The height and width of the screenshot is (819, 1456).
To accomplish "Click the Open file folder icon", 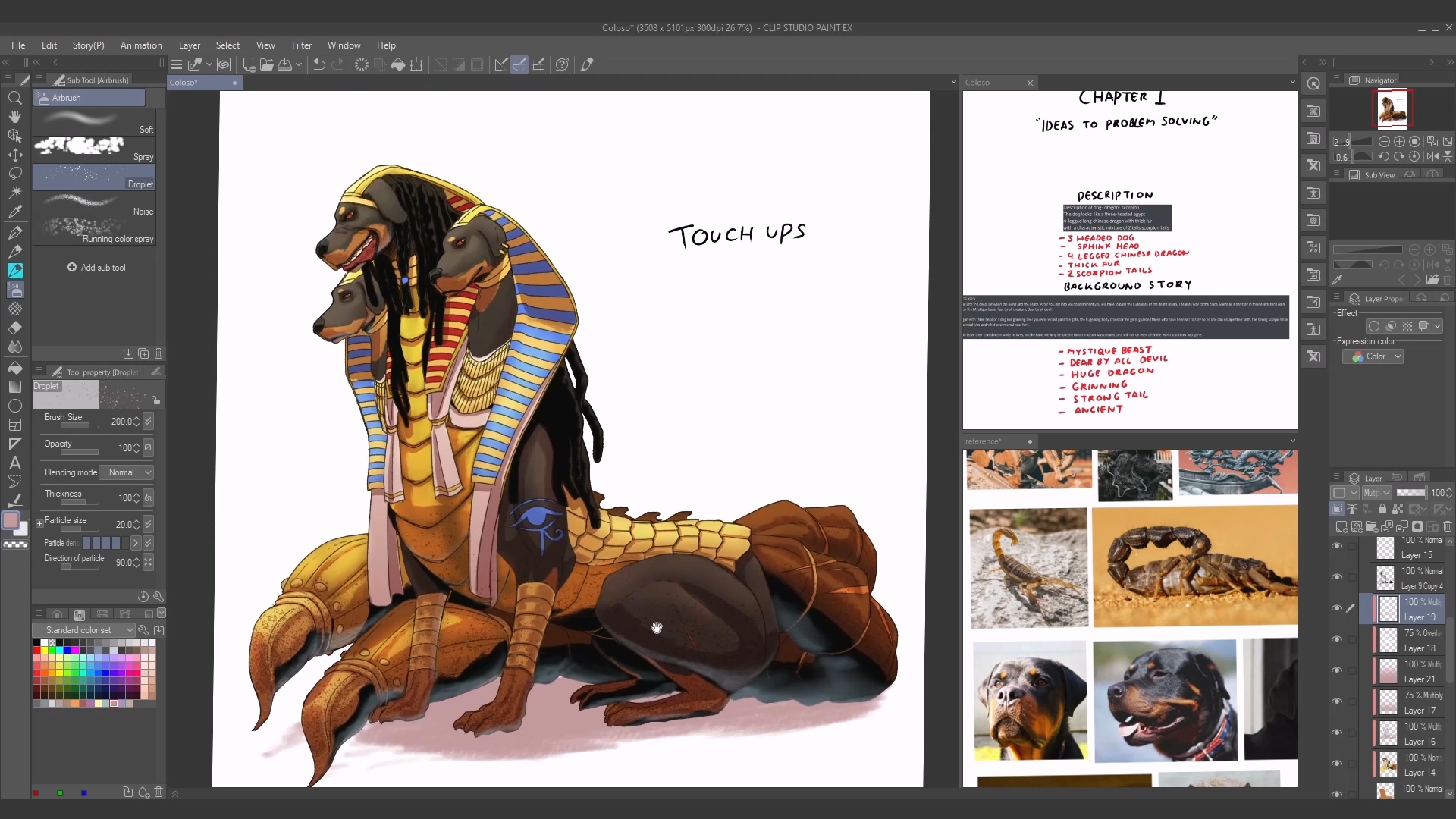I will [x=266, y=64].
